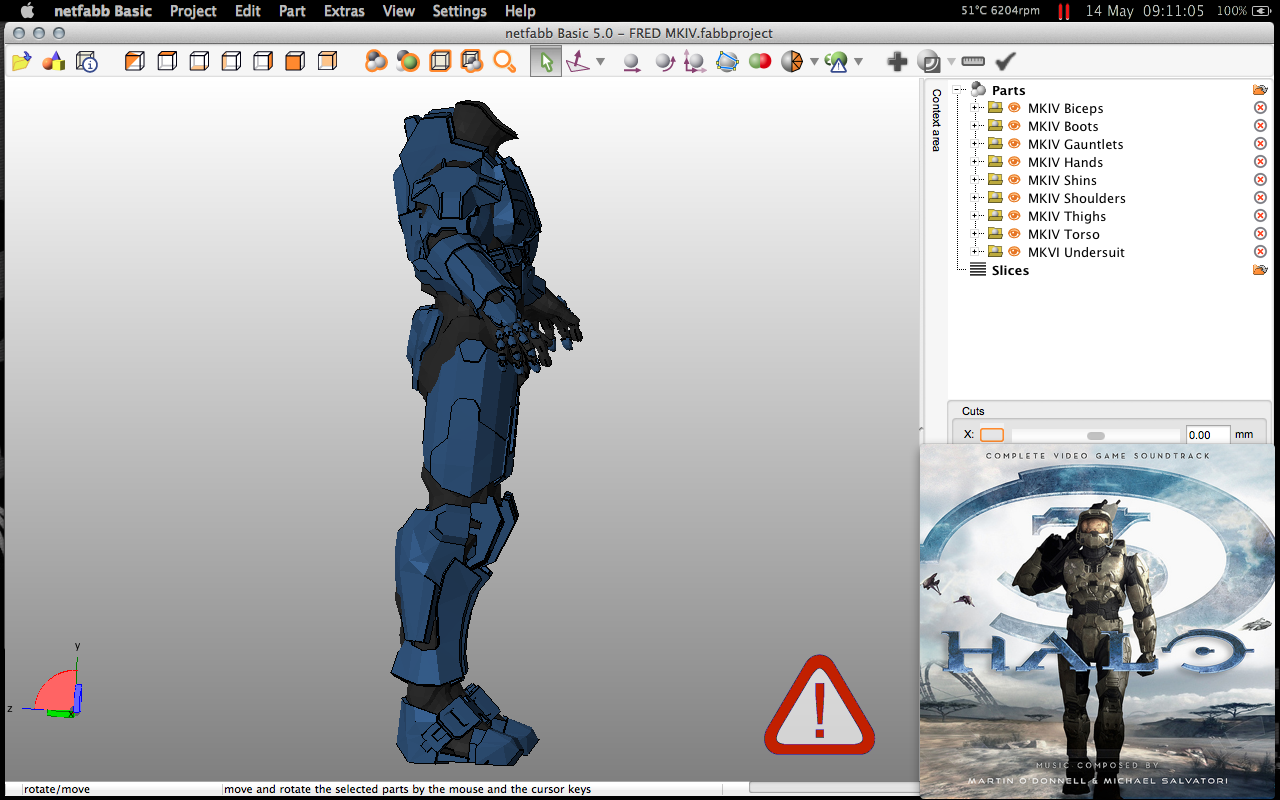The width and height of the screenshot is (1280, 800).
Task: Expand the MKIV Boots tree node
Action: pos(975,127)
